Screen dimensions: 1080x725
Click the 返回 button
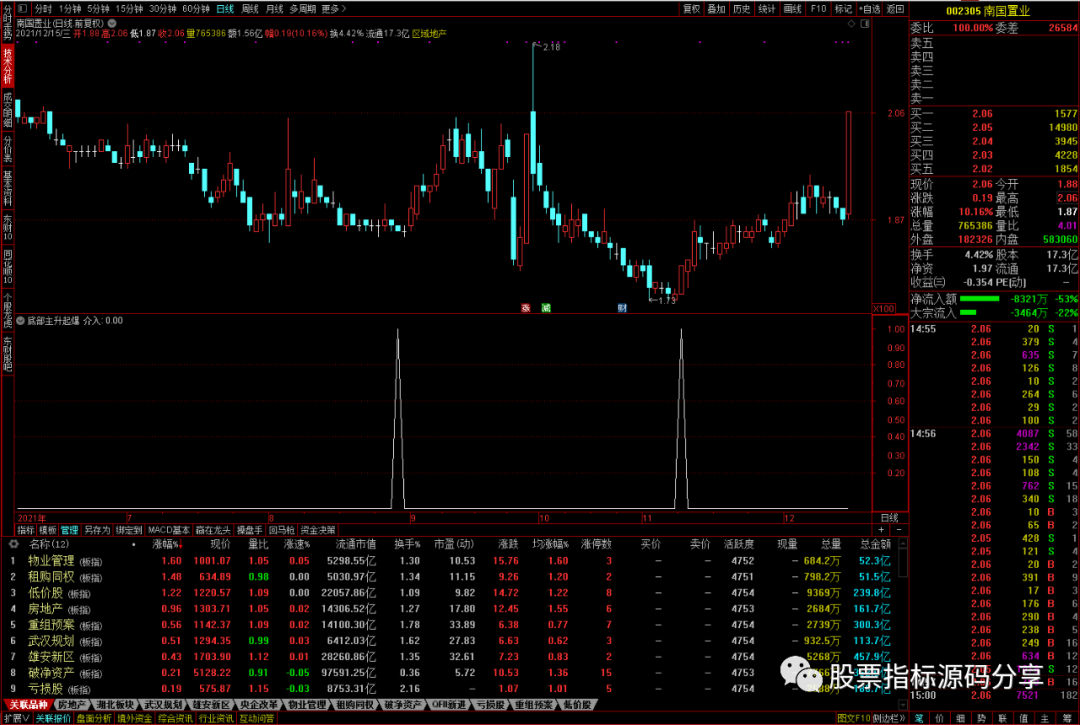(x=895, y=9)
